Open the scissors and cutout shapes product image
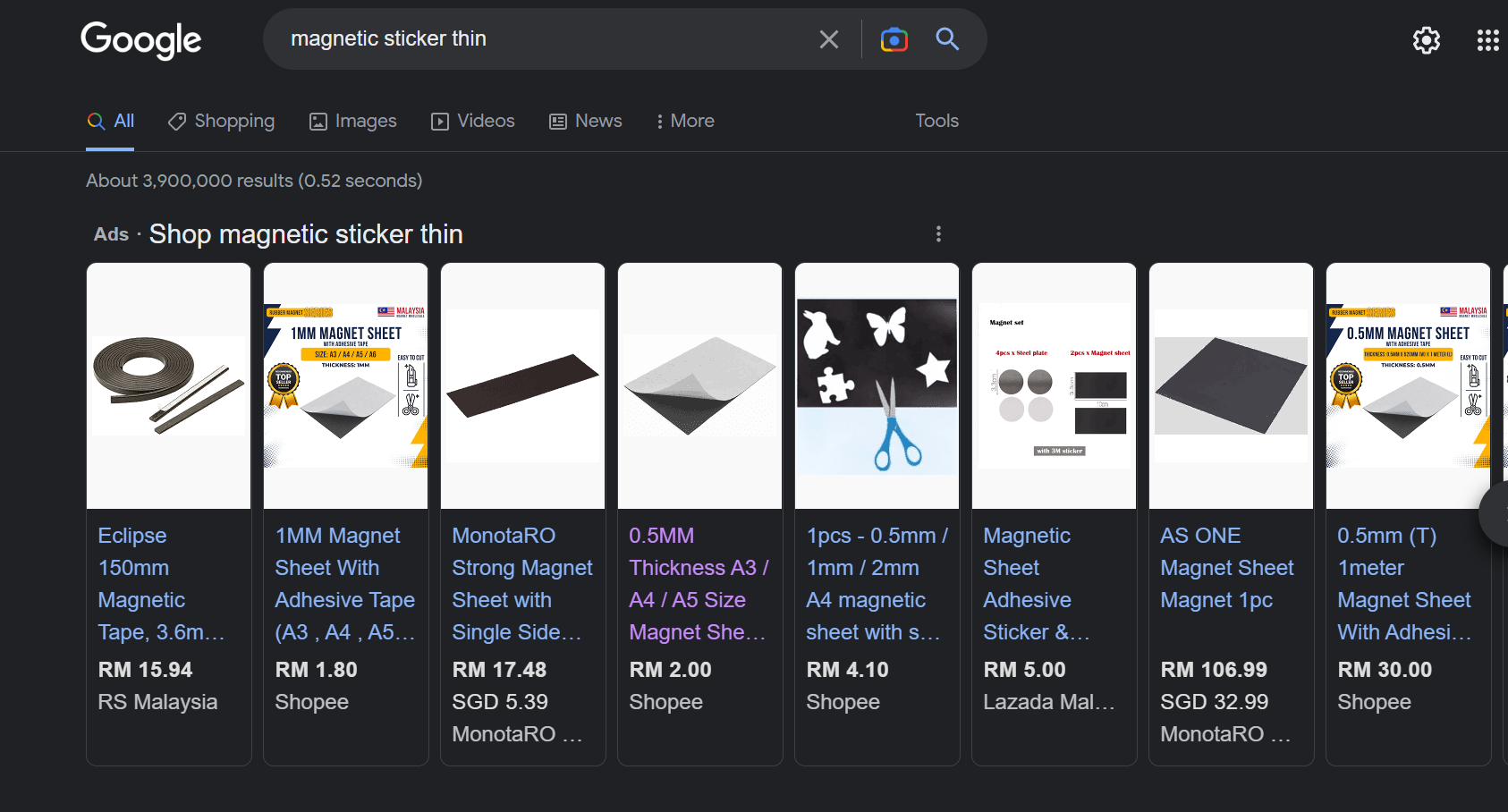This screenshot has width=1508, height=812. (877, 385)
